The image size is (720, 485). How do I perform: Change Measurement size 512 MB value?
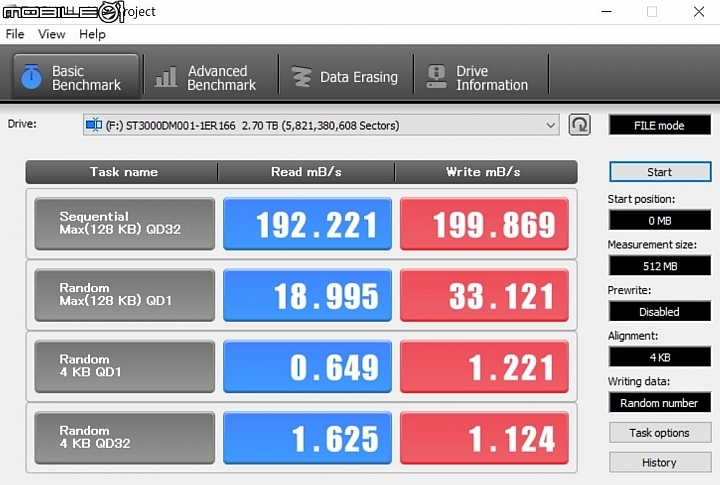[x=660, y=266]
